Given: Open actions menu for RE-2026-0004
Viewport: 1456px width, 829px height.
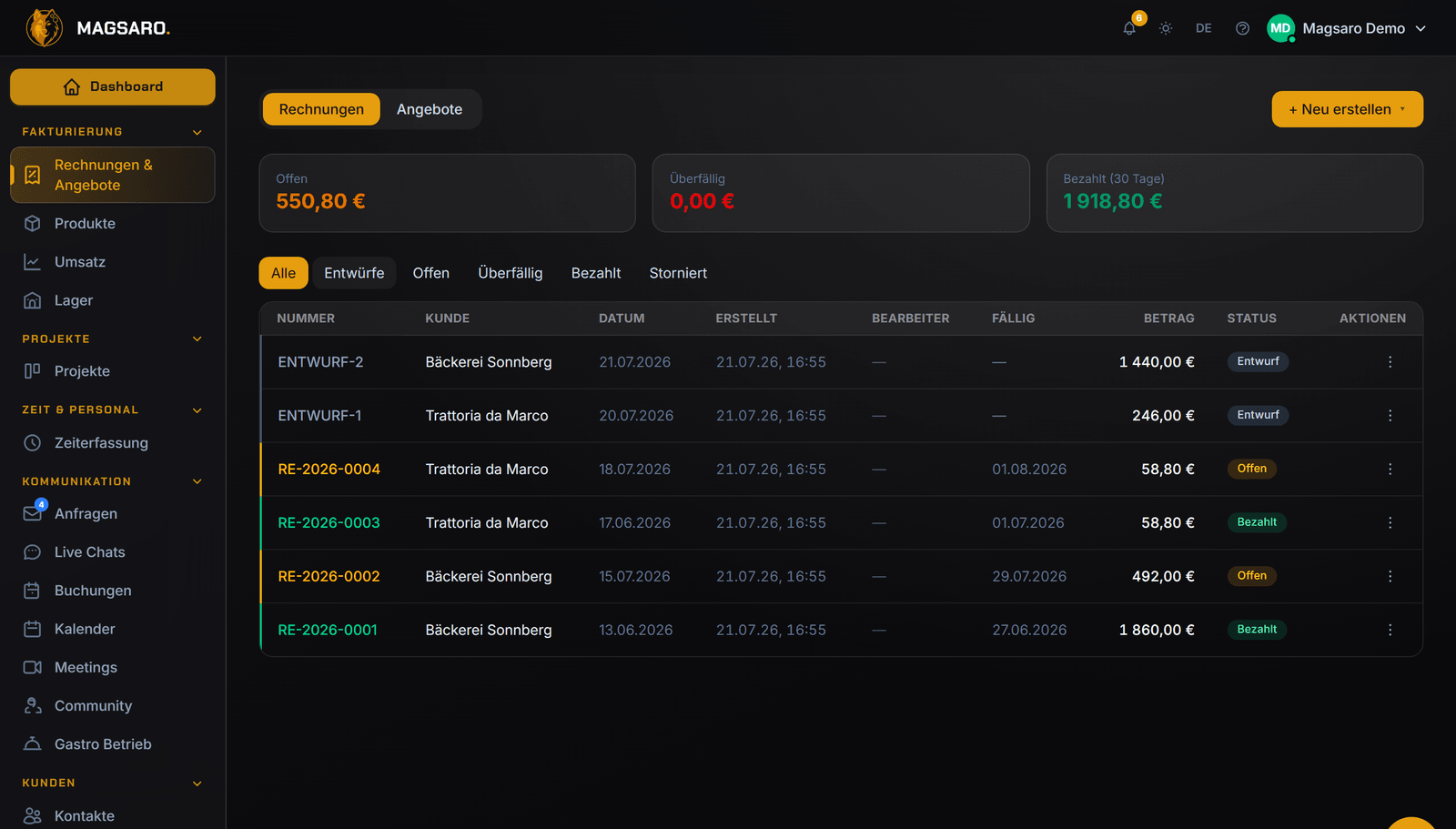Looking at the screenshot, I should pos(1390,470).
